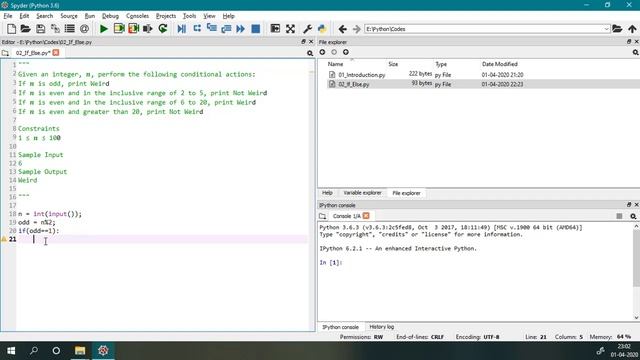Undock the Editor pane
Image resolution: width=640 pixels, height=360 pixels.
[x=303, y=42]
